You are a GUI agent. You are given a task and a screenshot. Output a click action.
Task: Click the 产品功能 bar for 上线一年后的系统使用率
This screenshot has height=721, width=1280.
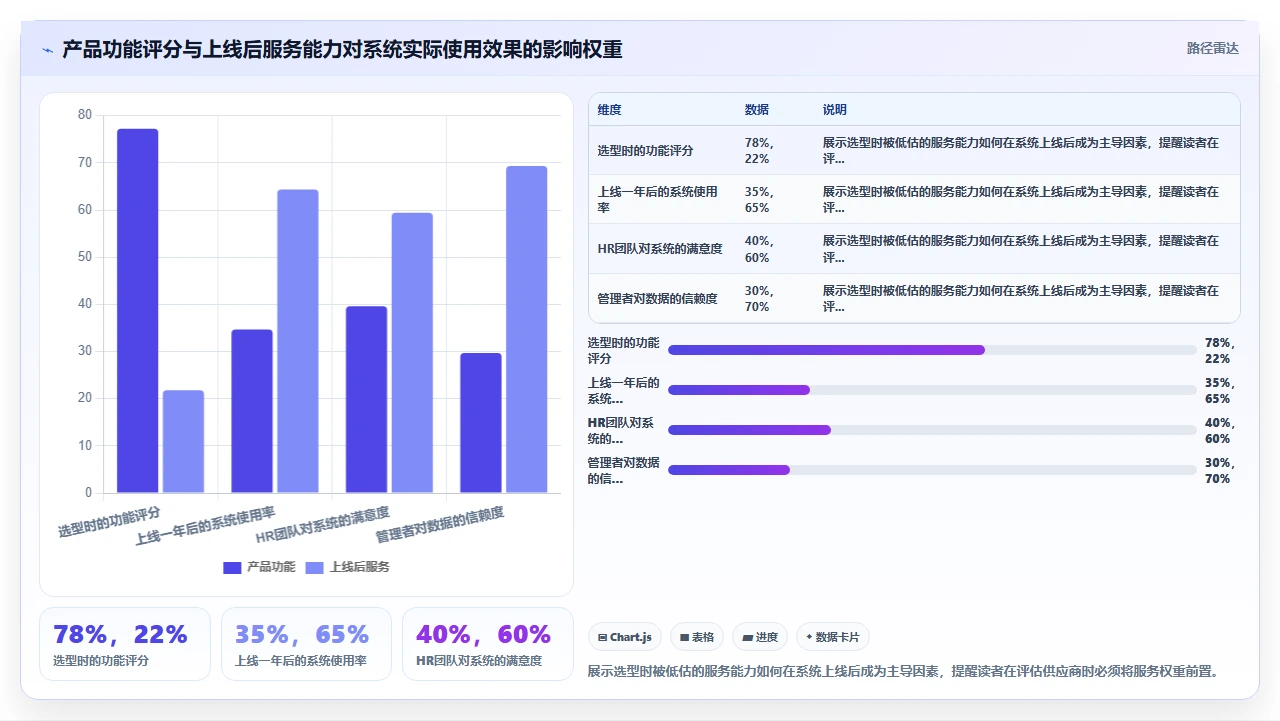pyautogui.click(x=252, y=411)
